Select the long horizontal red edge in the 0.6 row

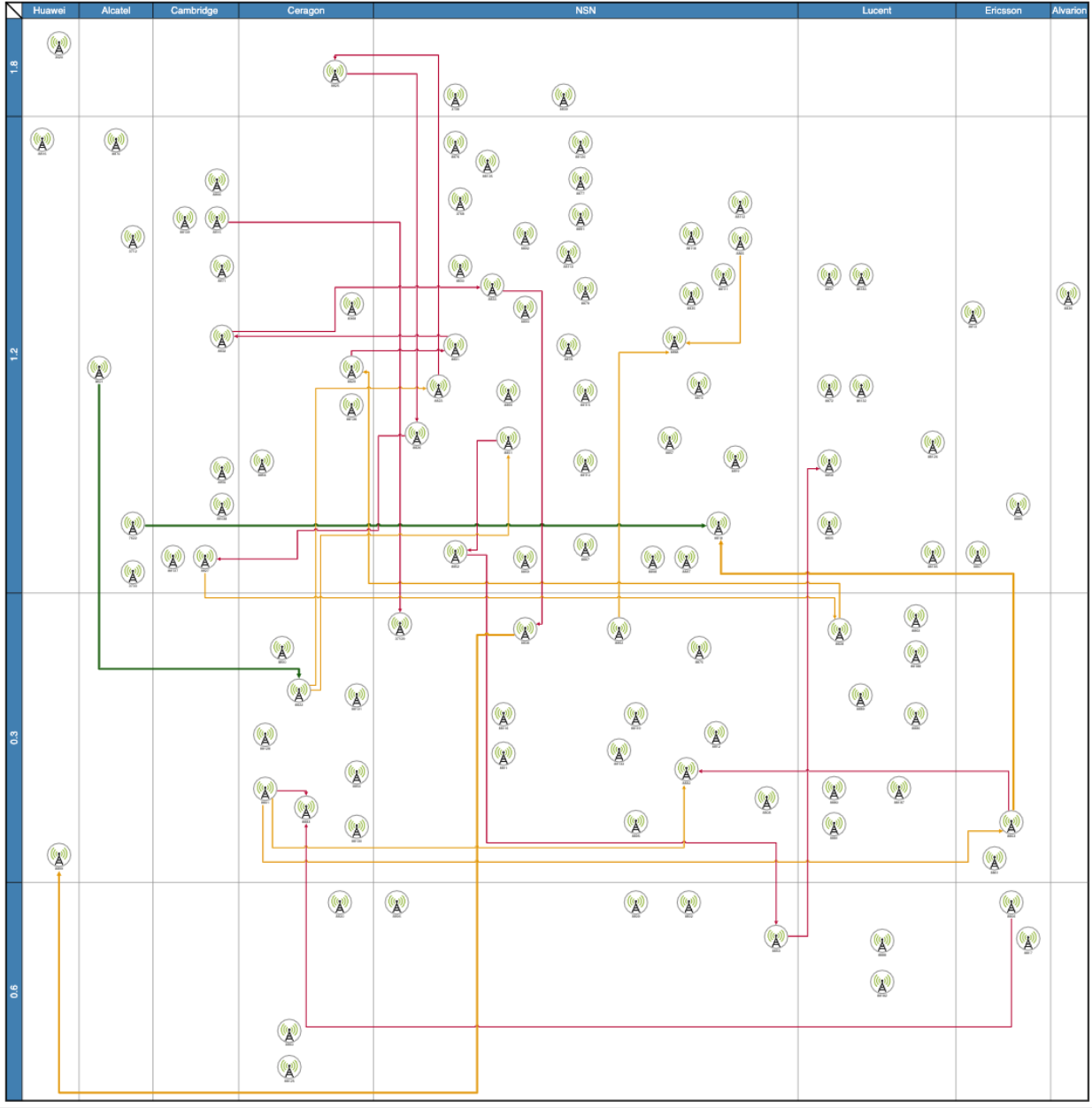pyautogui.click(x=658, y=1027)
